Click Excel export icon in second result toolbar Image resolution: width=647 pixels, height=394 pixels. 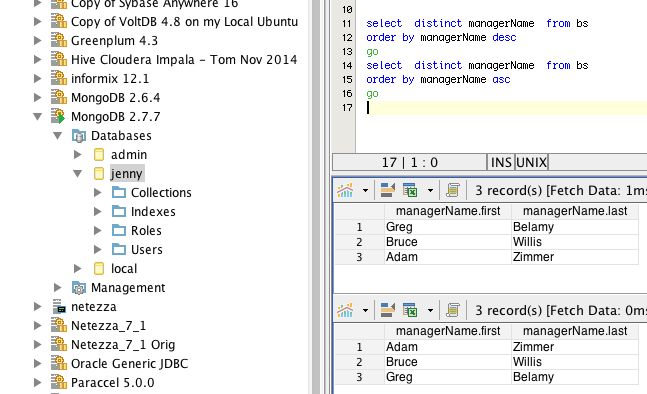(410, 310)
